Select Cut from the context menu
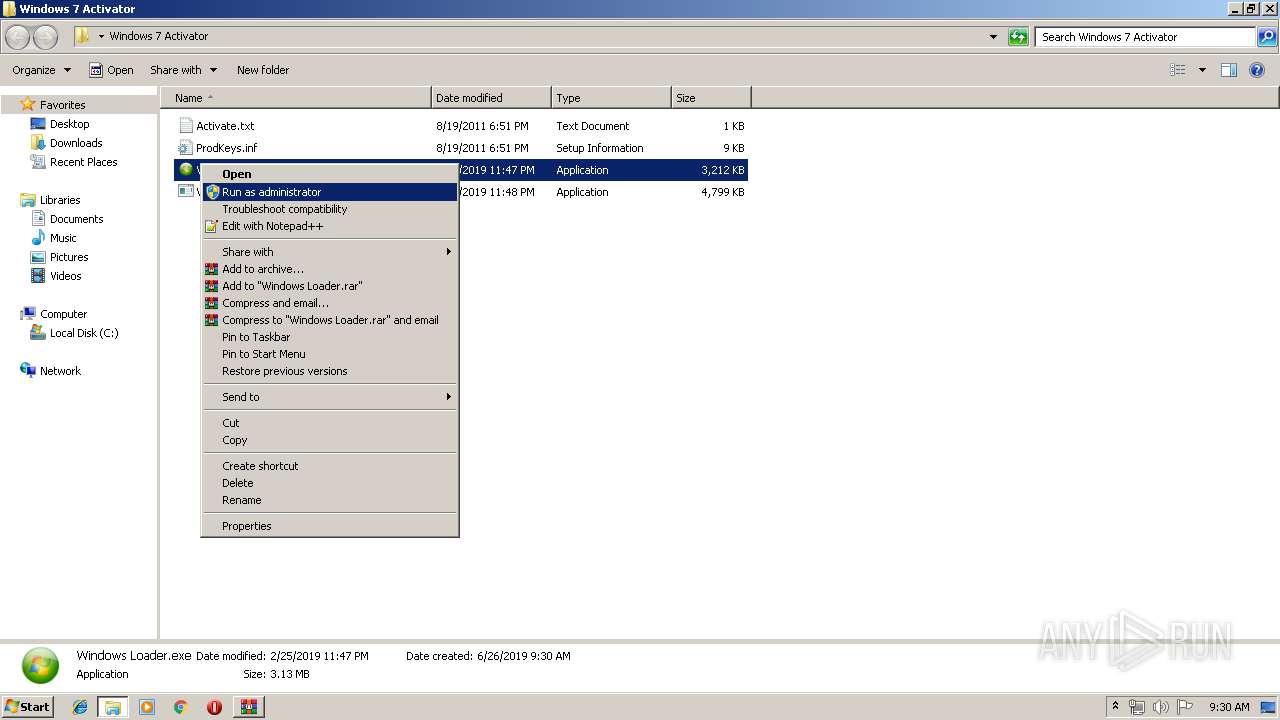 point(330,423)
